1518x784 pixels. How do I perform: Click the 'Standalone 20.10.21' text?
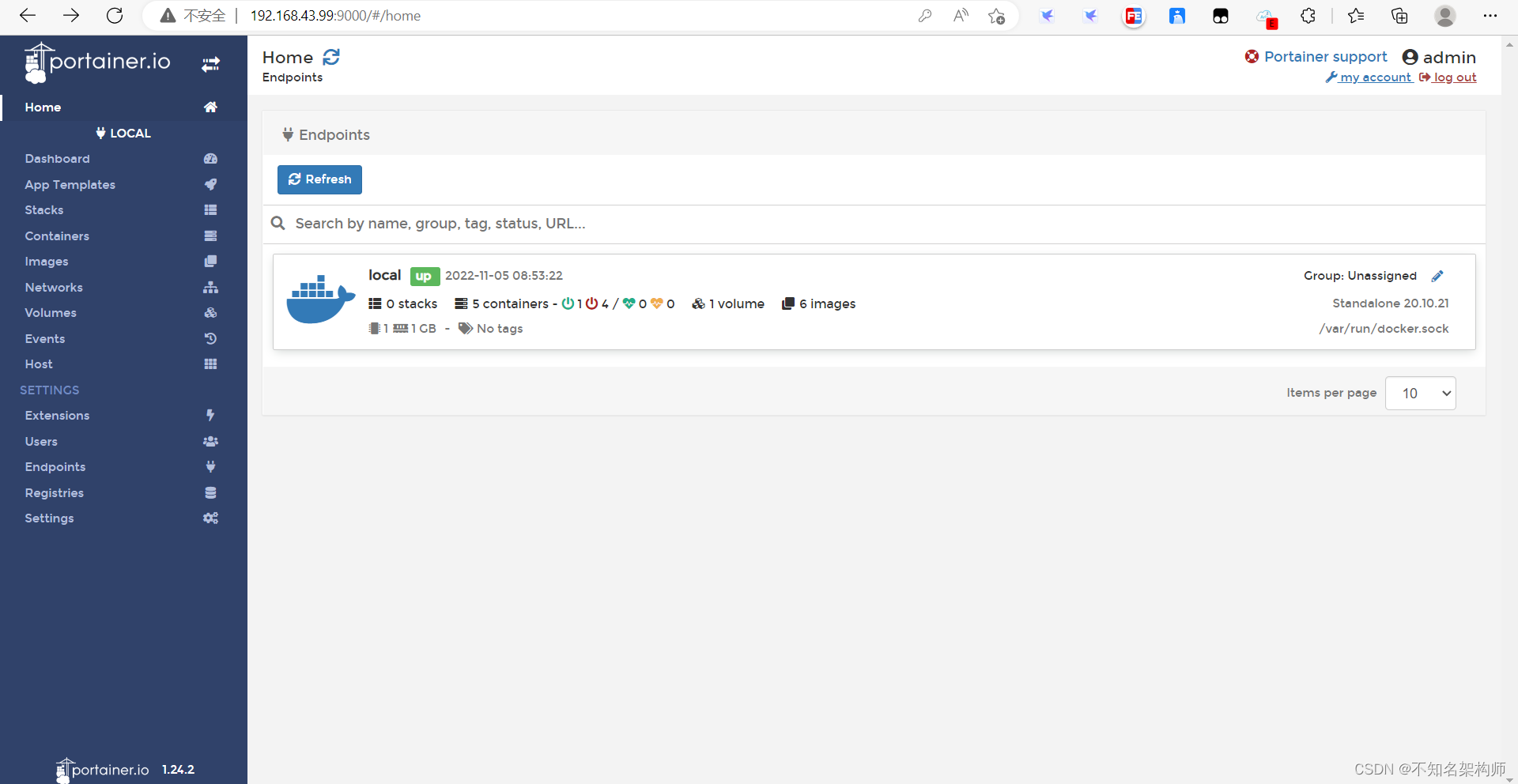pos(1390,303)
